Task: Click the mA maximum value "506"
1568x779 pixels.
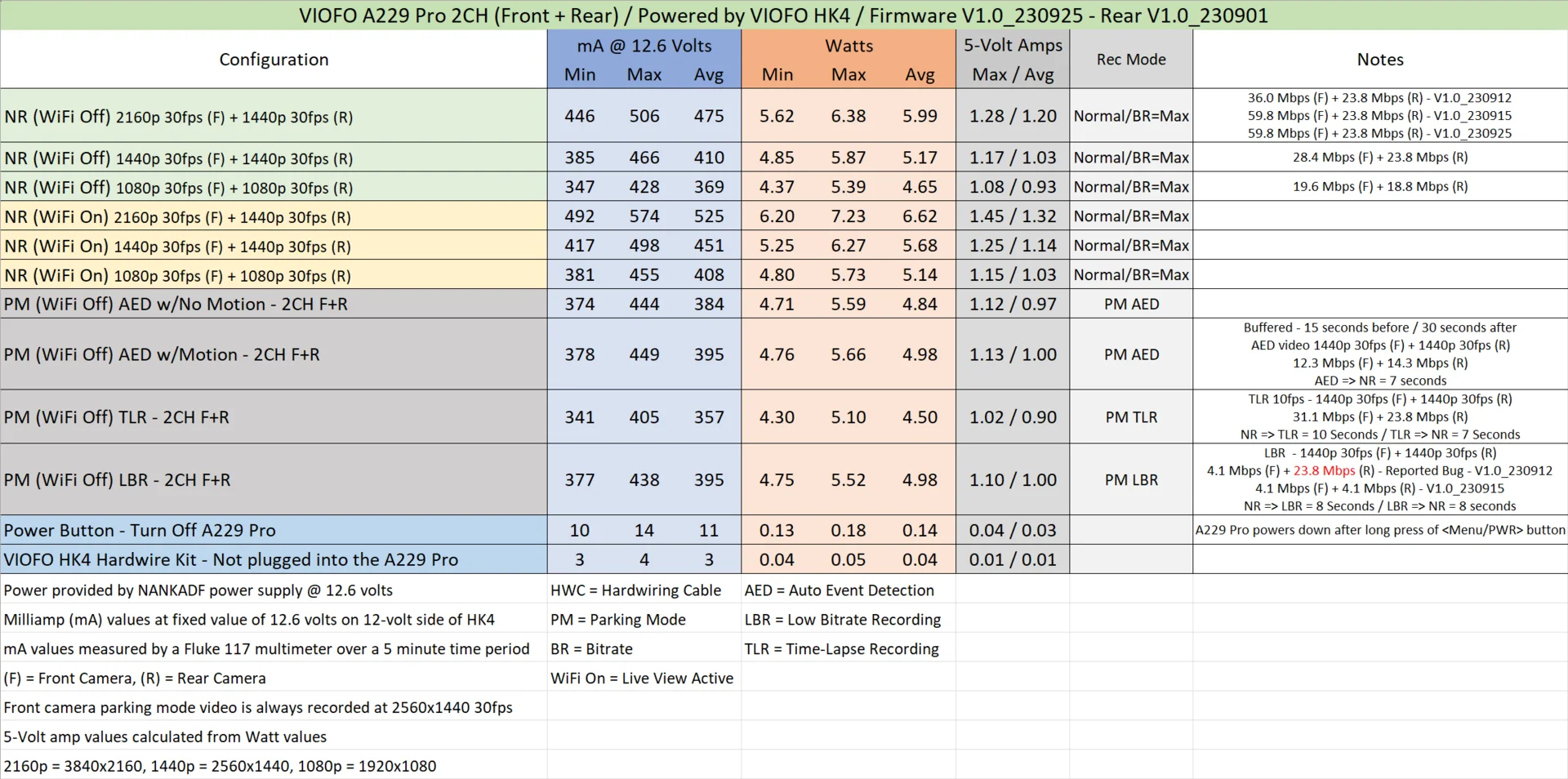Action: 644,116
